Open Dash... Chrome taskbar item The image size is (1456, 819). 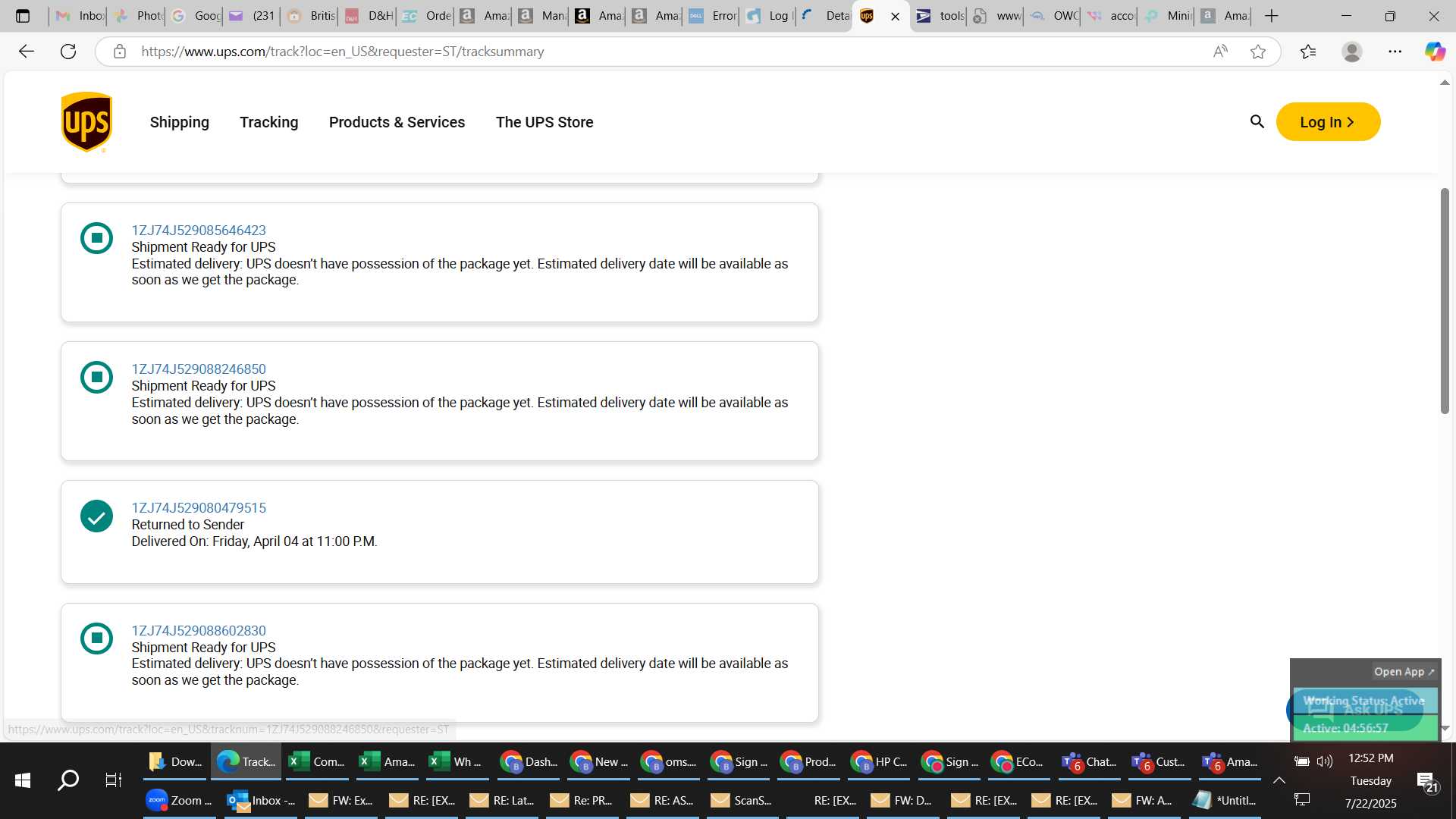click(x=529, y=762)
